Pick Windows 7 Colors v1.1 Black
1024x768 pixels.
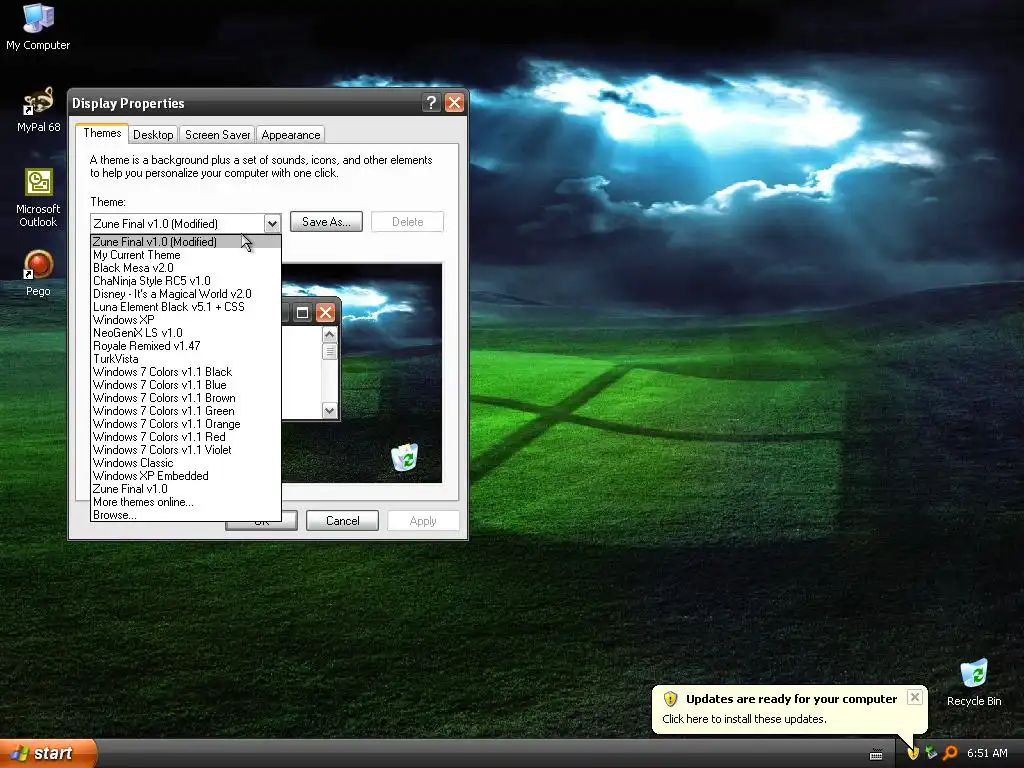click(x=186, y=372)
